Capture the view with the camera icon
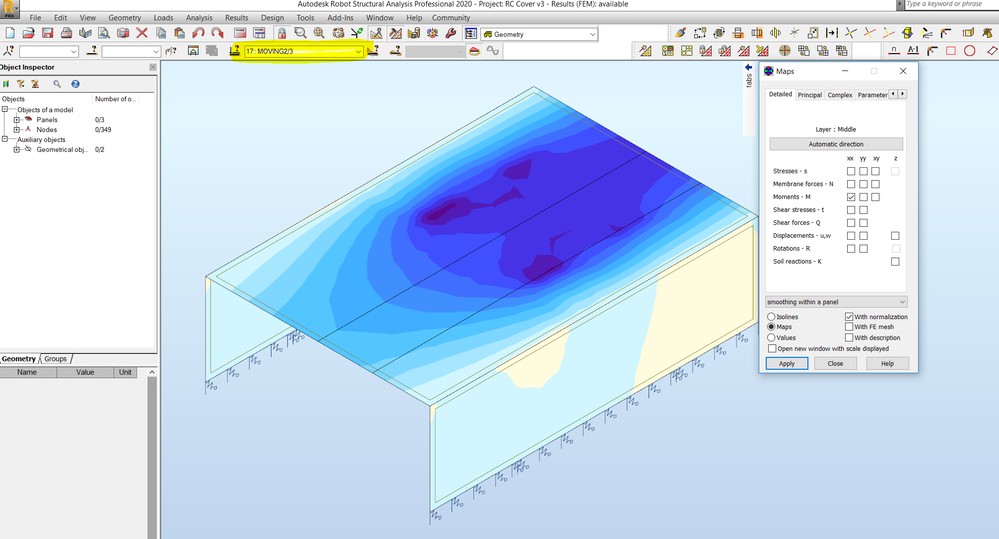 (x=123, y=33)
